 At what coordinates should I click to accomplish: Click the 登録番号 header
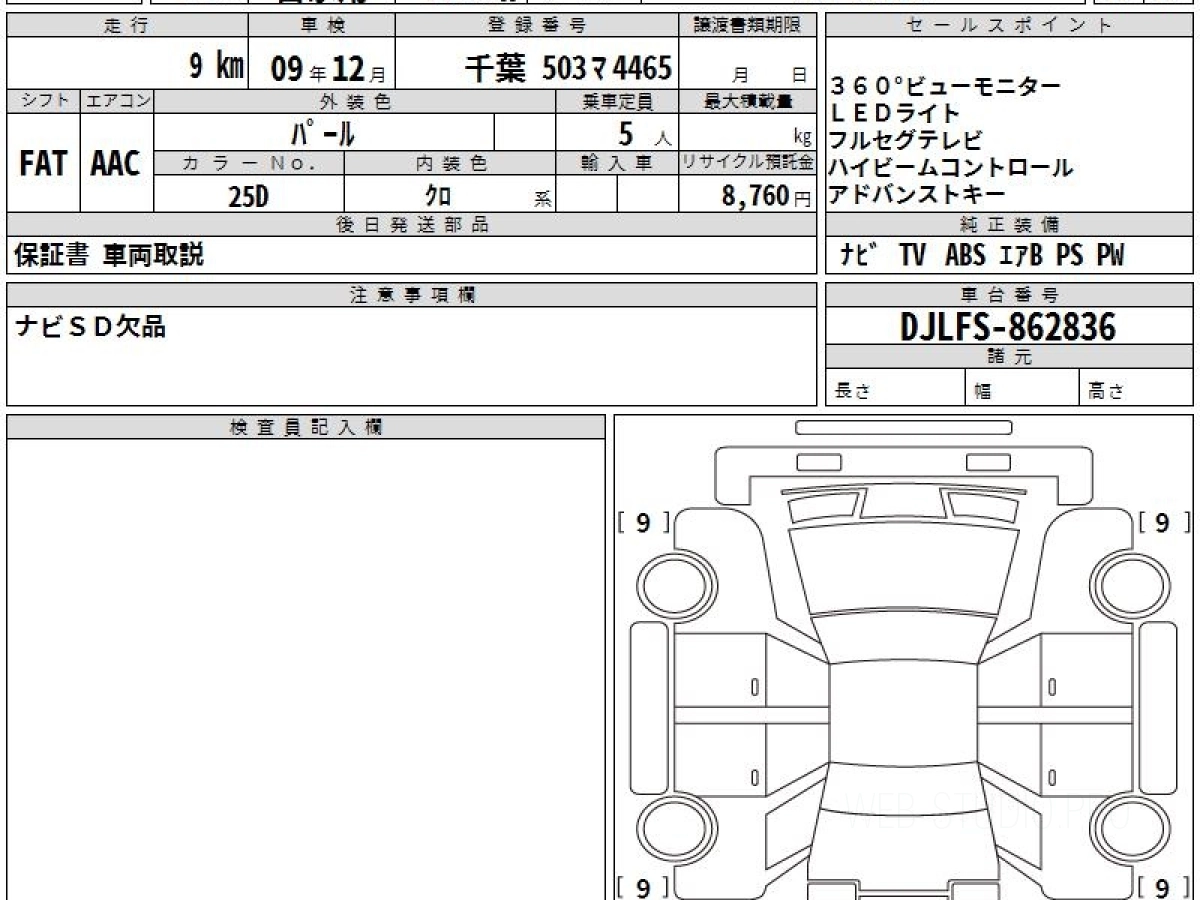point(537,26)
